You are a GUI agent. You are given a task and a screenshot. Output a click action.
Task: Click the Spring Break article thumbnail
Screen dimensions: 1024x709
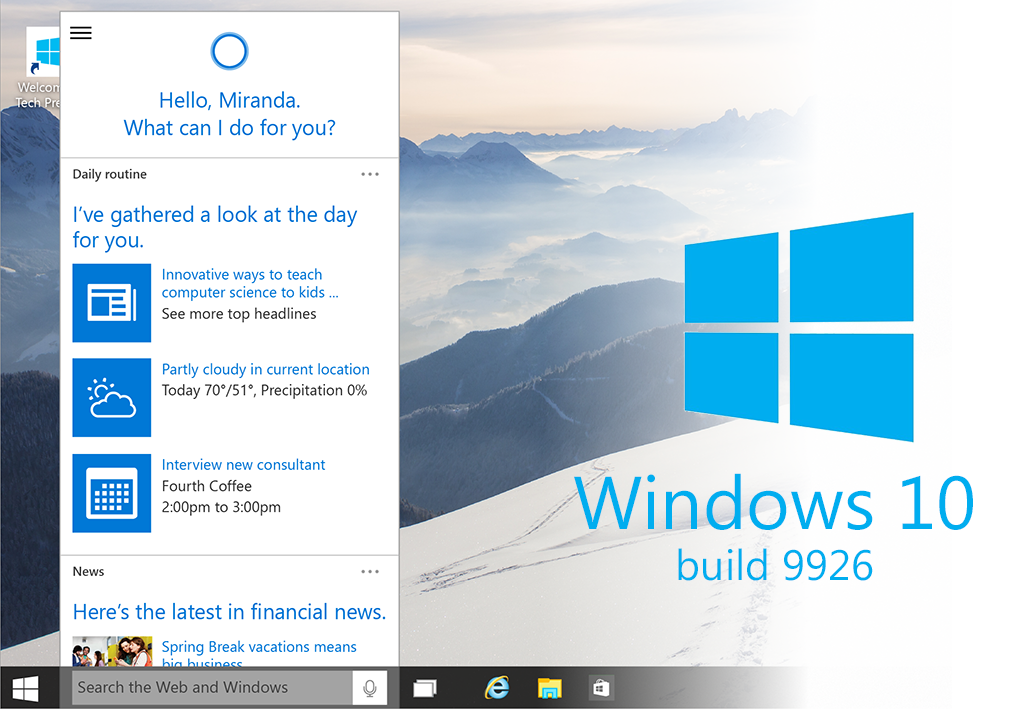(x=112, y=651)
